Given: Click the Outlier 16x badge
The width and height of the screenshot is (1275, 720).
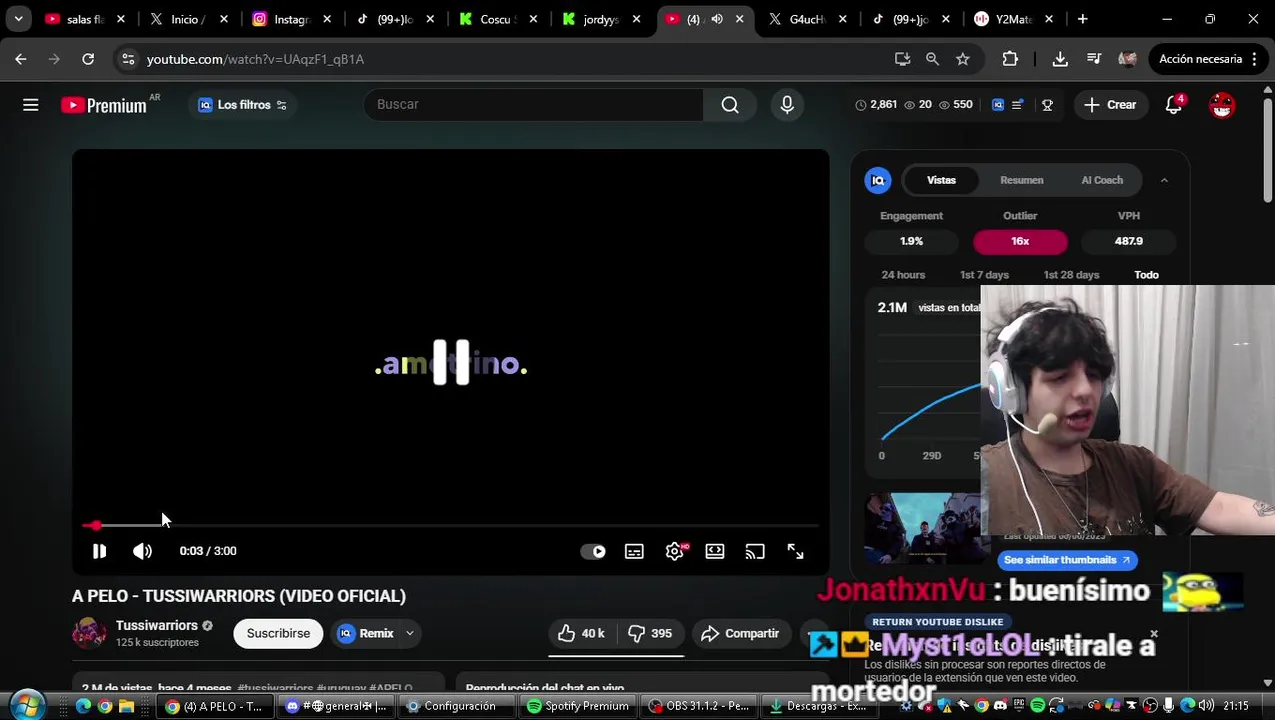Looking at the screenshot, I should (1020, 241).
